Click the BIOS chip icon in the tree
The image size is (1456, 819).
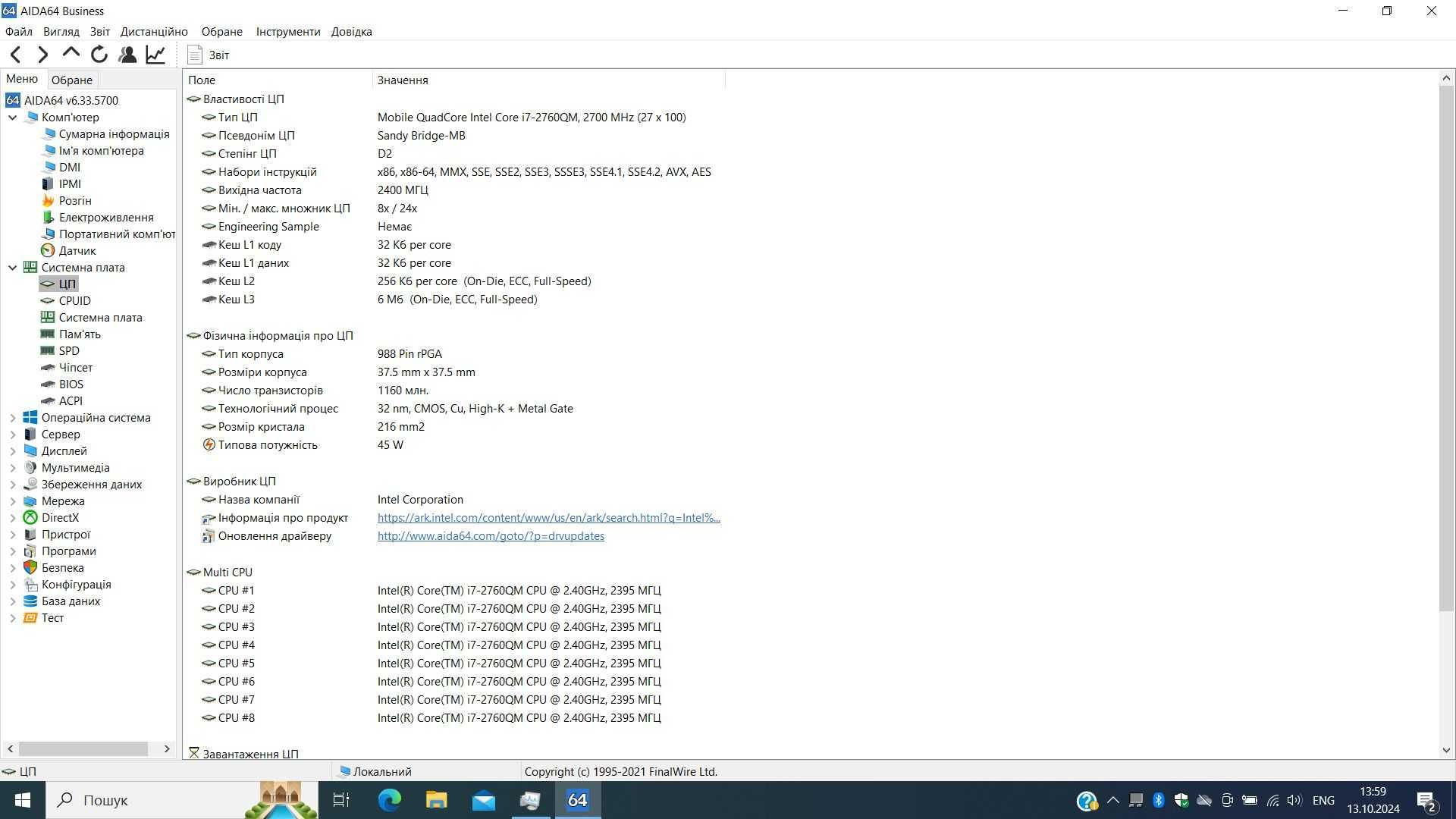tap(48, 384)
